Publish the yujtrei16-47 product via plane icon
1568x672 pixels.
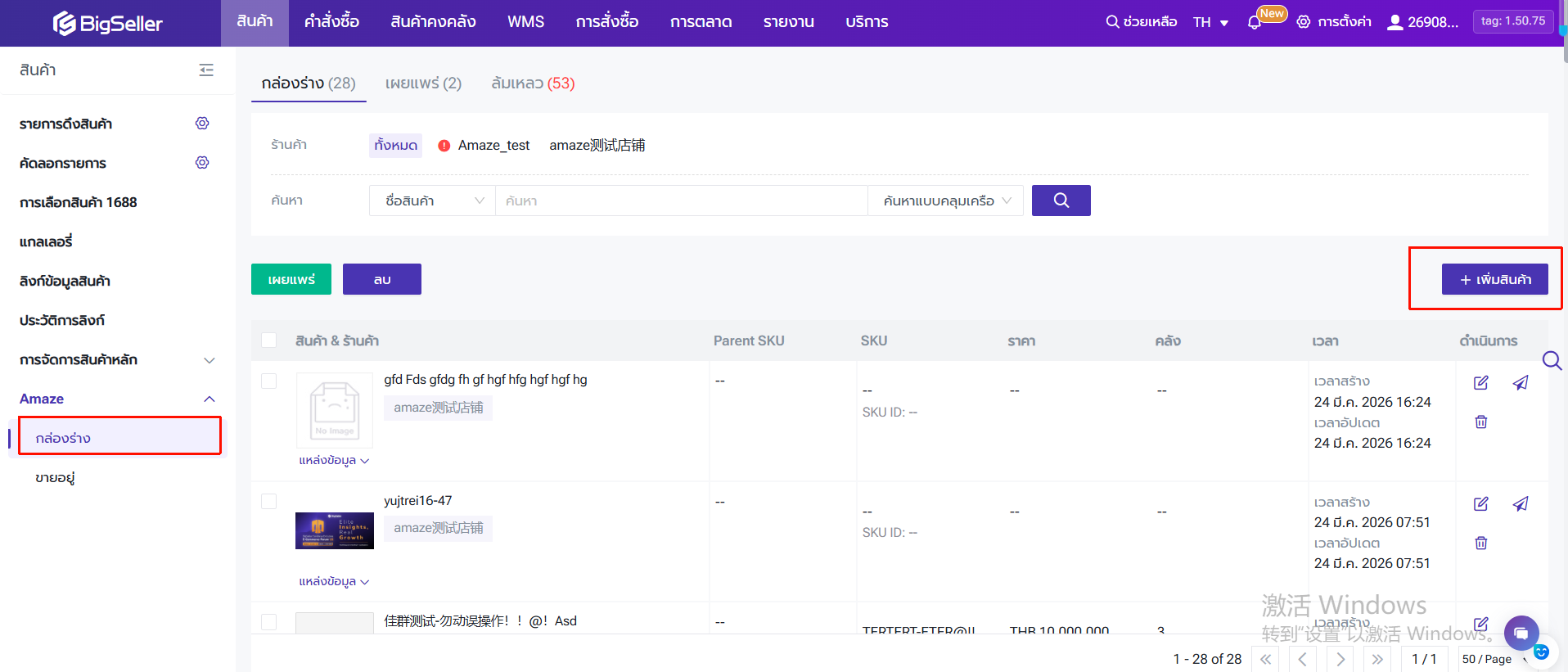(x=1520, y=504)
